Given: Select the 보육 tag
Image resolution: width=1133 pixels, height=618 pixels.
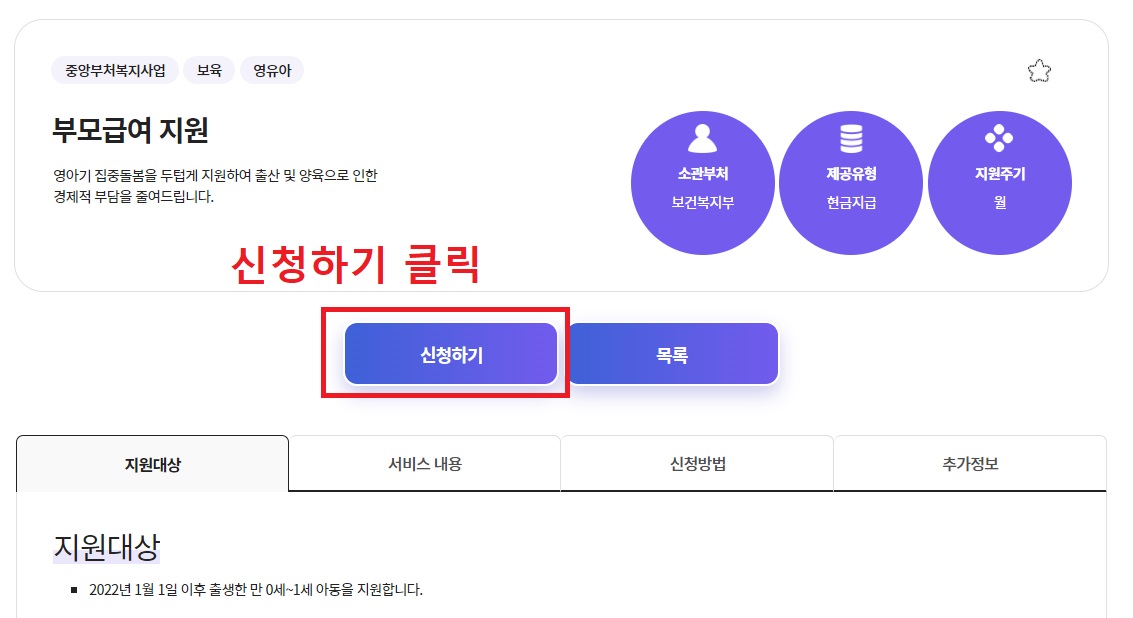Looking at the screenshot, I should coord(208,70).
